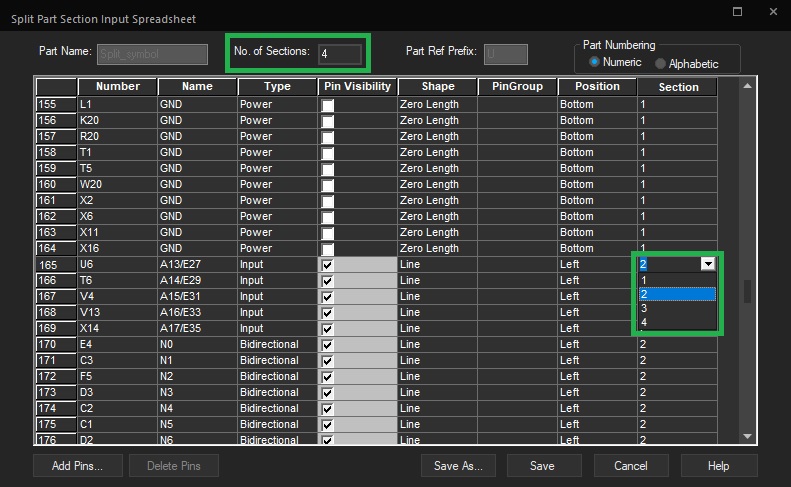Open Help for the spreadsheet
This screenshot has width=791, height=487.
coord(718,466)
